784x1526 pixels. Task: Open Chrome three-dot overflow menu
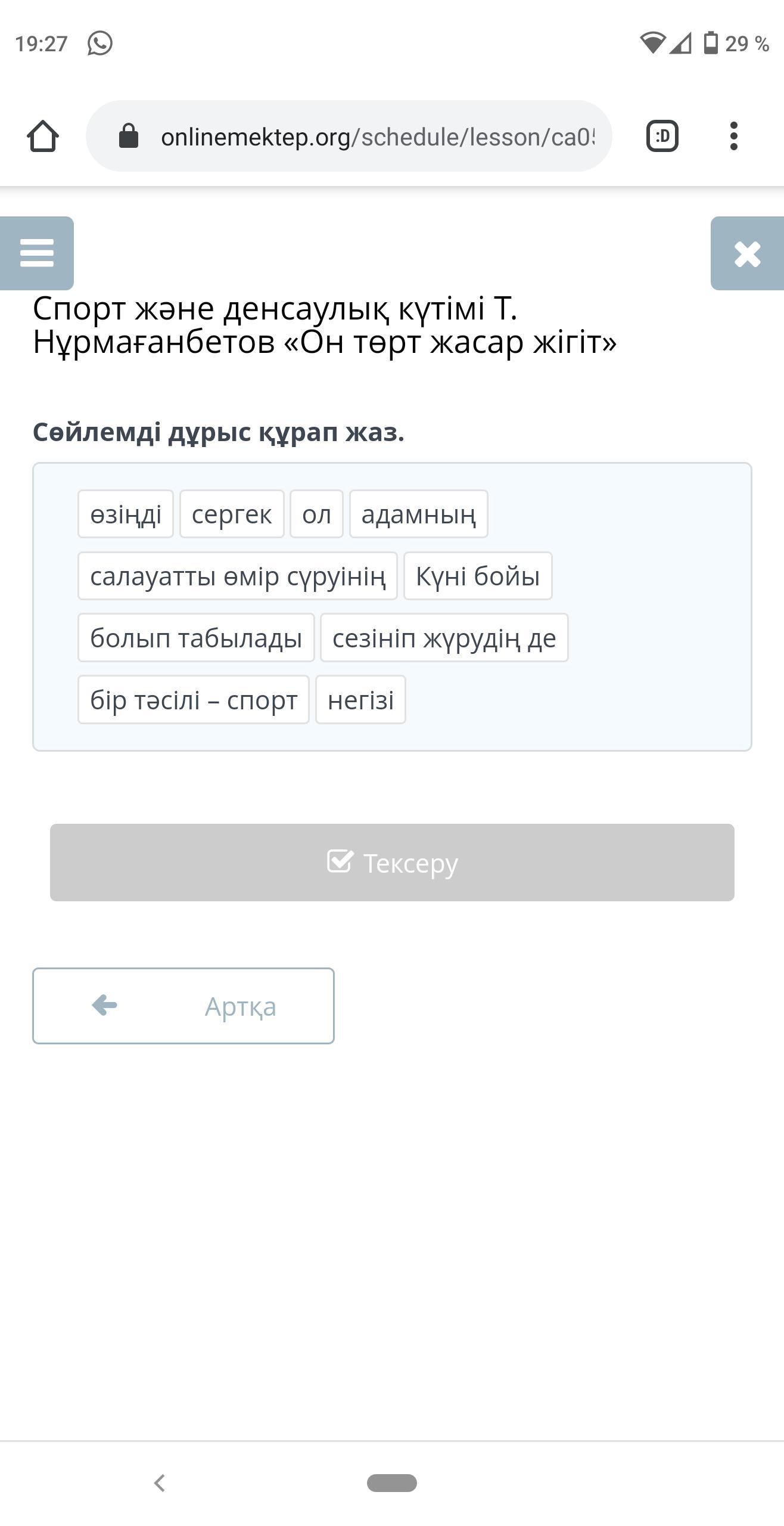[x=733, y=137]
